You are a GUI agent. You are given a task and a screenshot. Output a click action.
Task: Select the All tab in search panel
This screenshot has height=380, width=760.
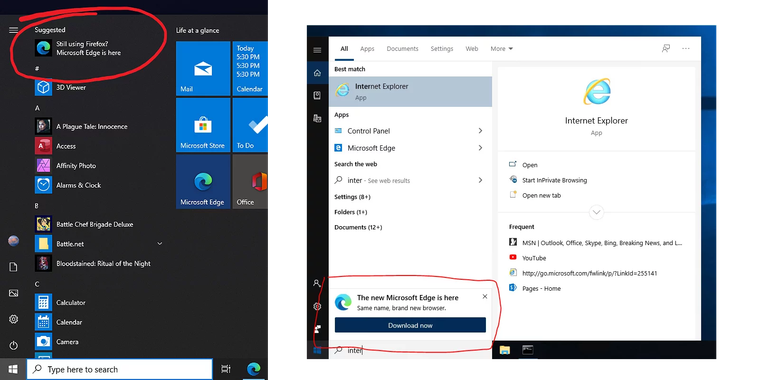(344, 49)
